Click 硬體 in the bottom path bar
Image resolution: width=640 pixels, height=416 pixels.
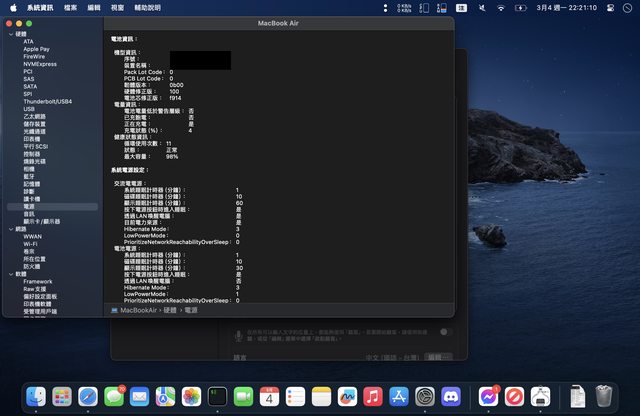point(170,310)
